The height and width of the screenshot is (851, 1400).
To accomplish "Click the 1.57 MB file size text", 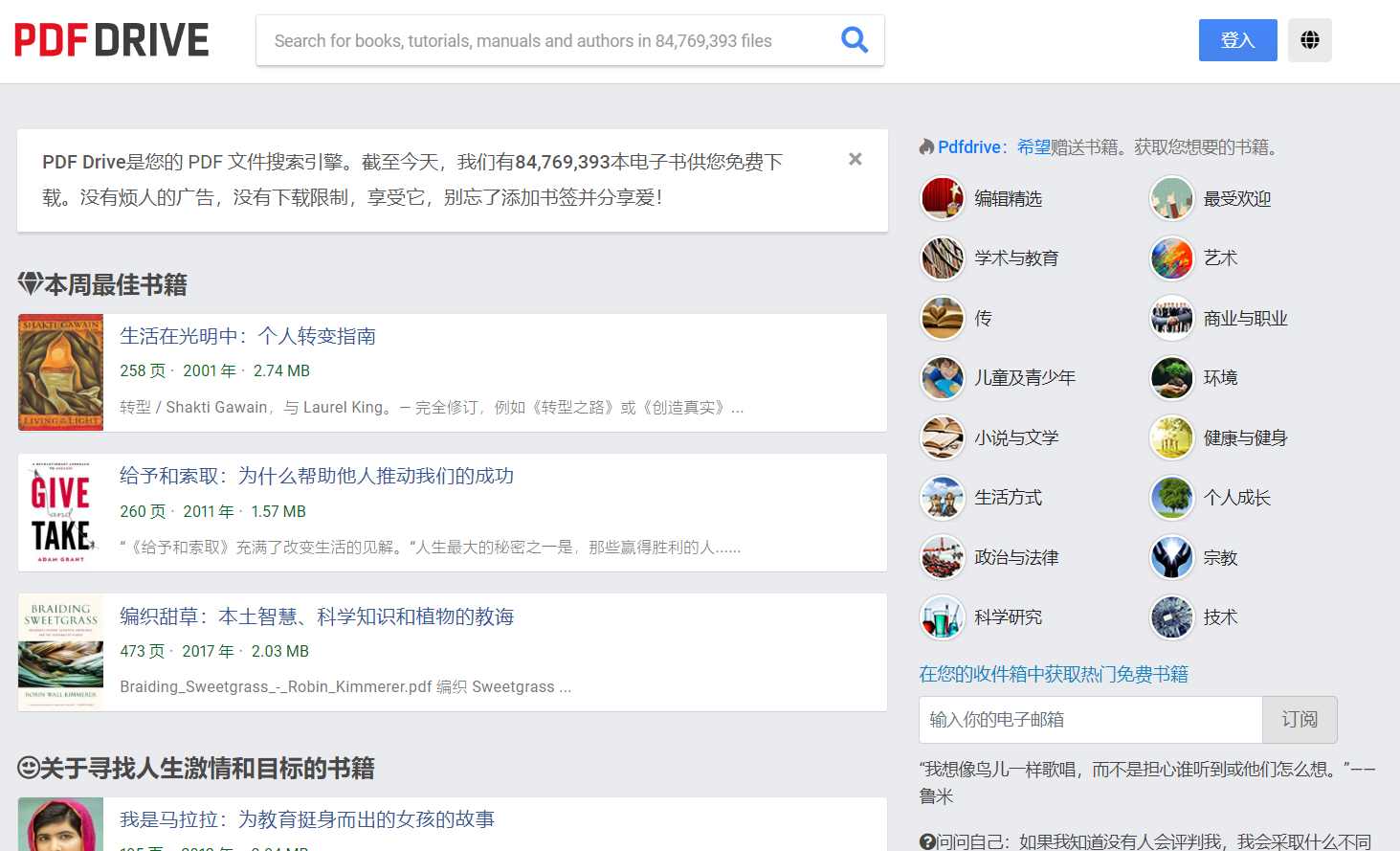I will (278, 512).
